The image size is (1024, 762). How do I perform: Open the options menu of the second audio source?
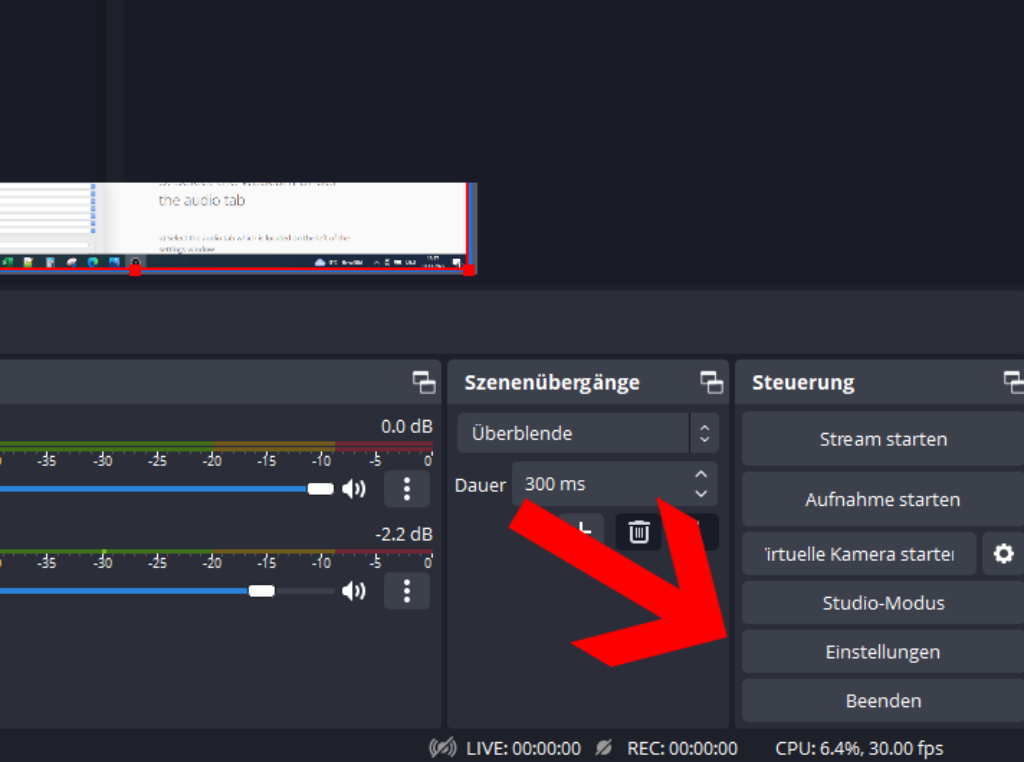coord(407,591)
